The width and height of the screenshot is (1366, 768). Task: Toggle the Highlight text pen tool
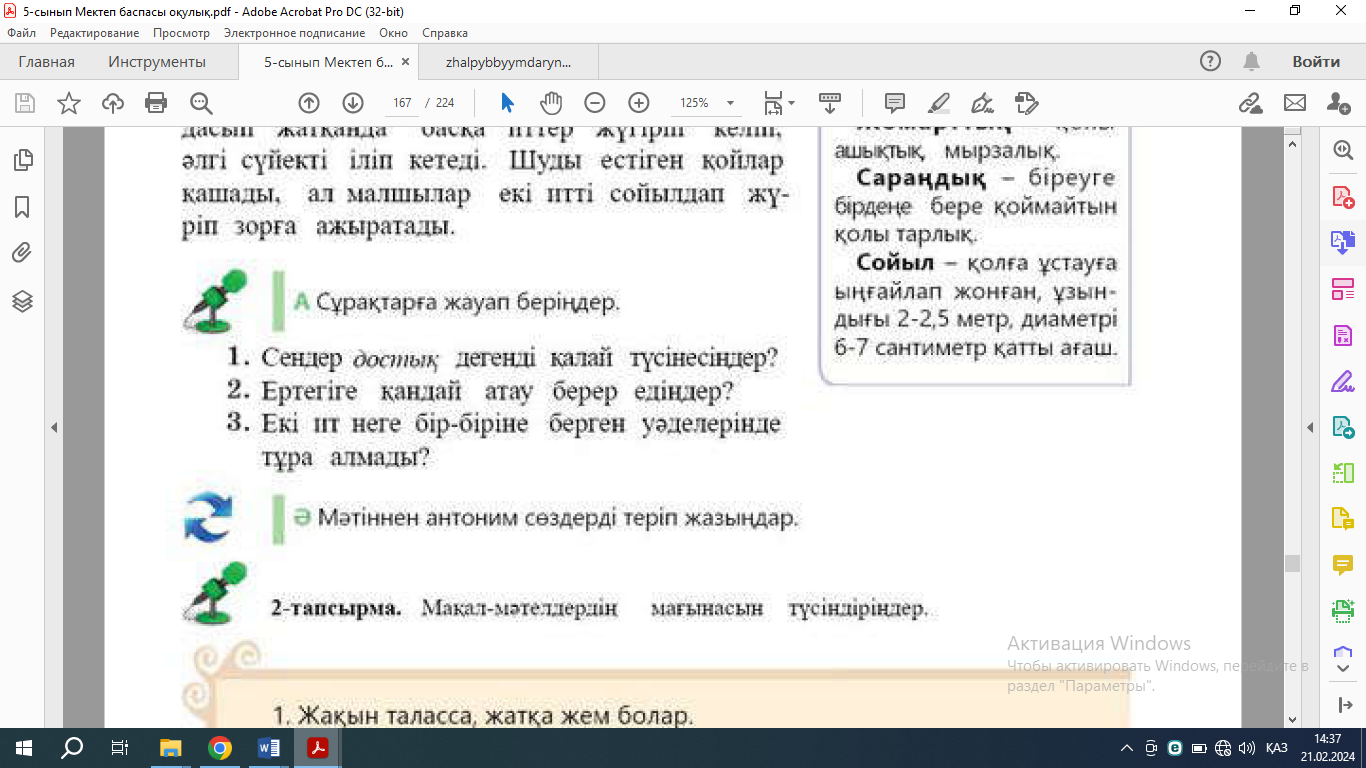click(x=939, y=103)
